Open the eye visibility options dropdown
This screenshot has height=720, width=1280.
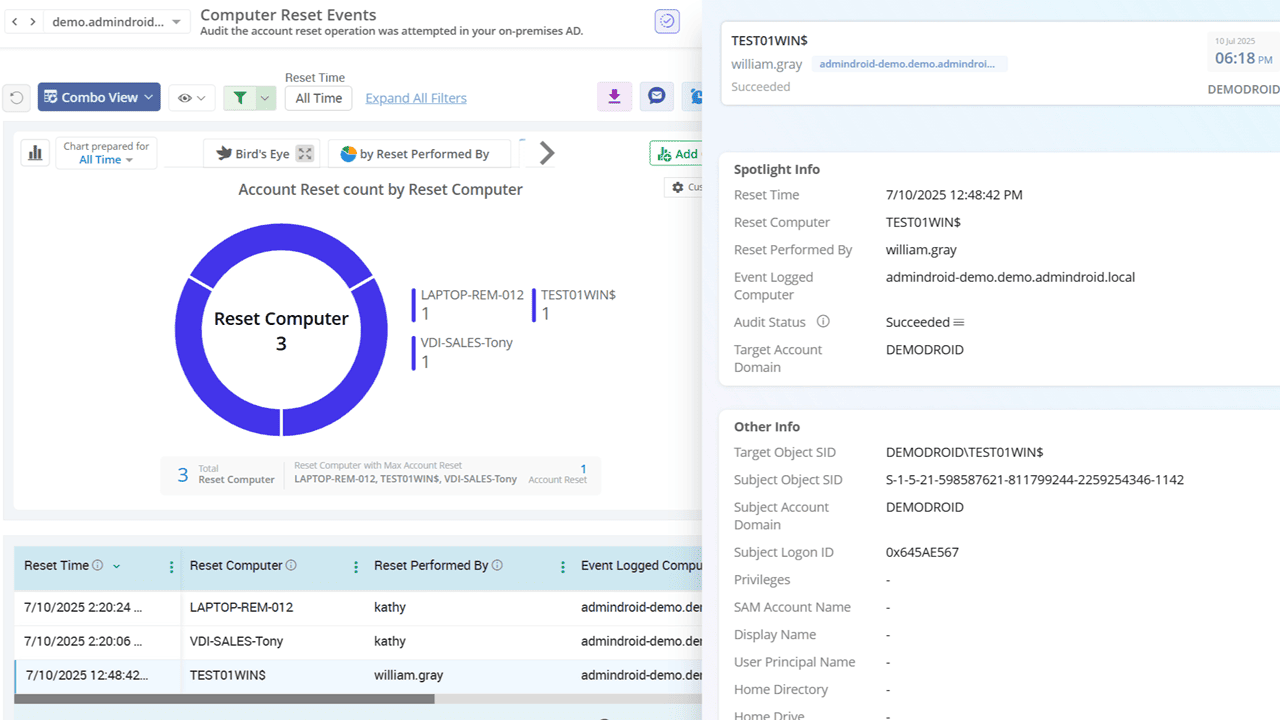(x=191, y=98)
